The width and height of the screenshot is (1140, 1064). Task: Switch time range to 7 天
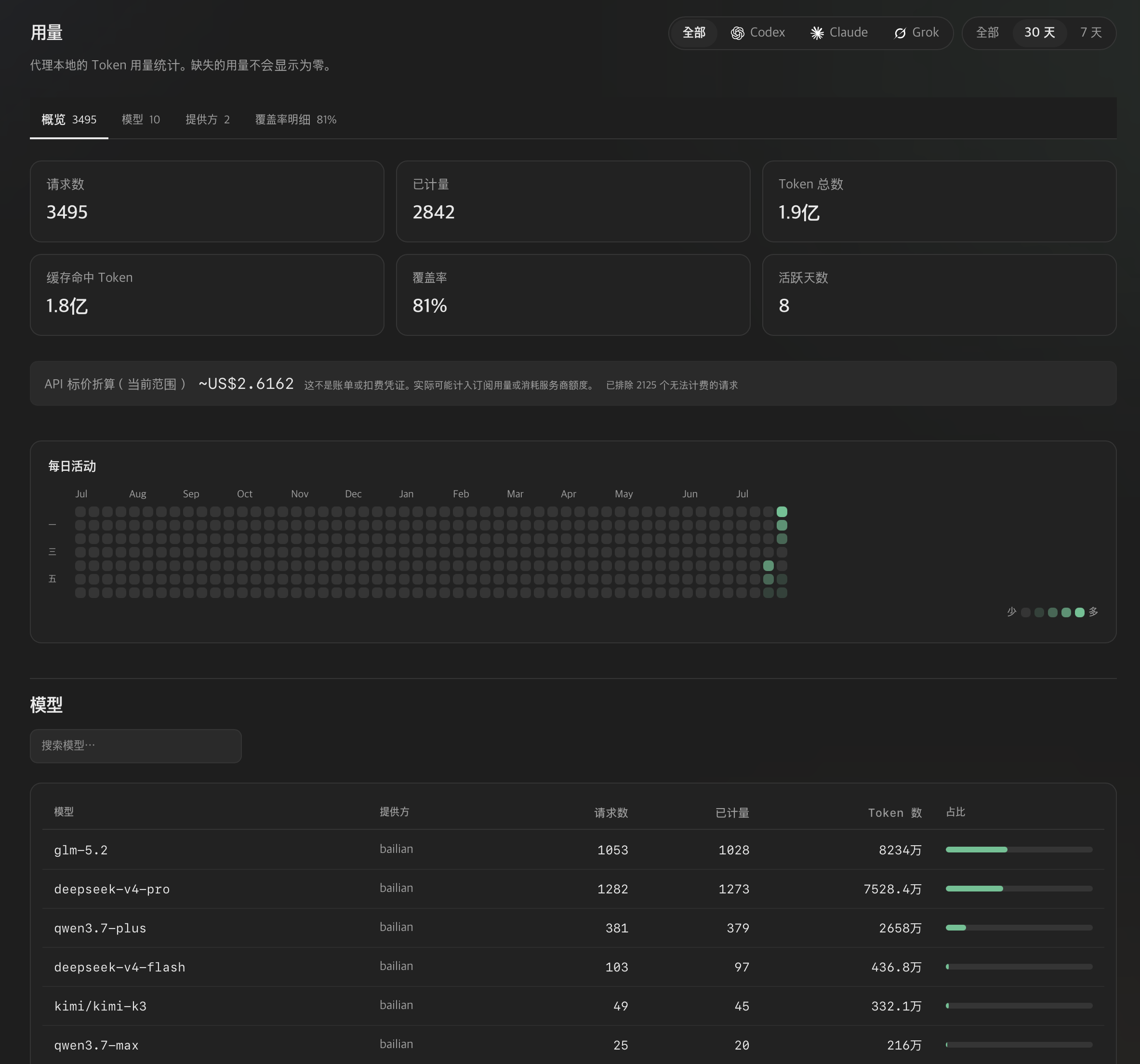coord(1091,33)
